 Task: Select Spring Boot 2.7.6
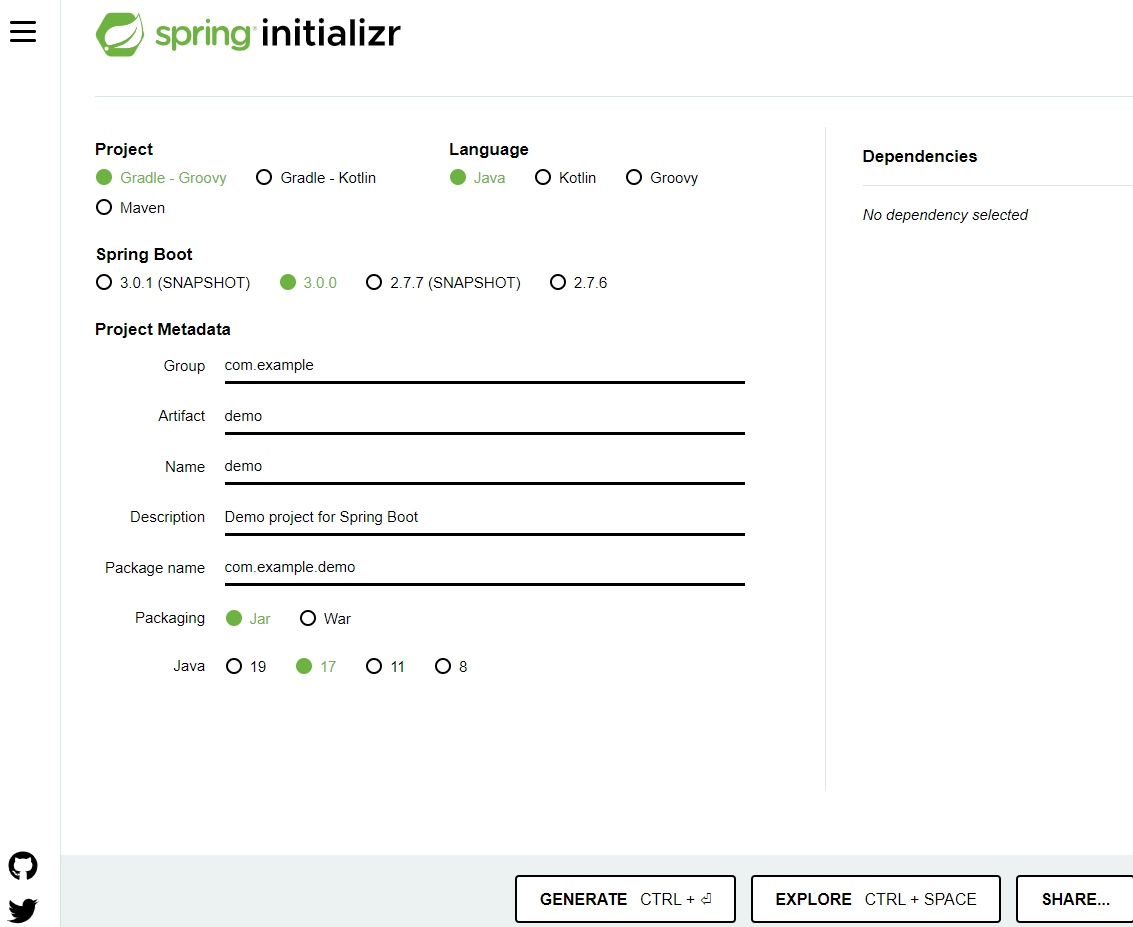tap(578, 283)
